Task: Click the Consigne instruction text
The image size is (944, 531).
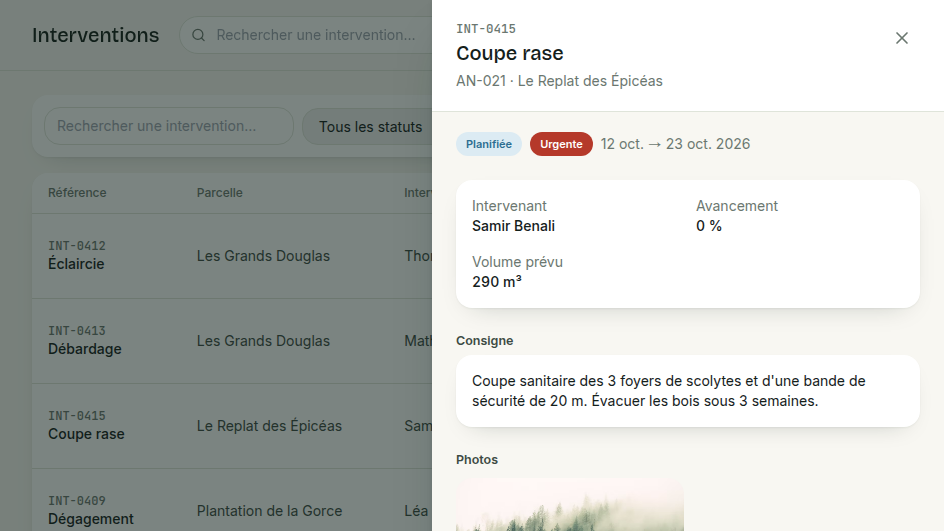Action: pyautogui.click(x=668, y=391)
